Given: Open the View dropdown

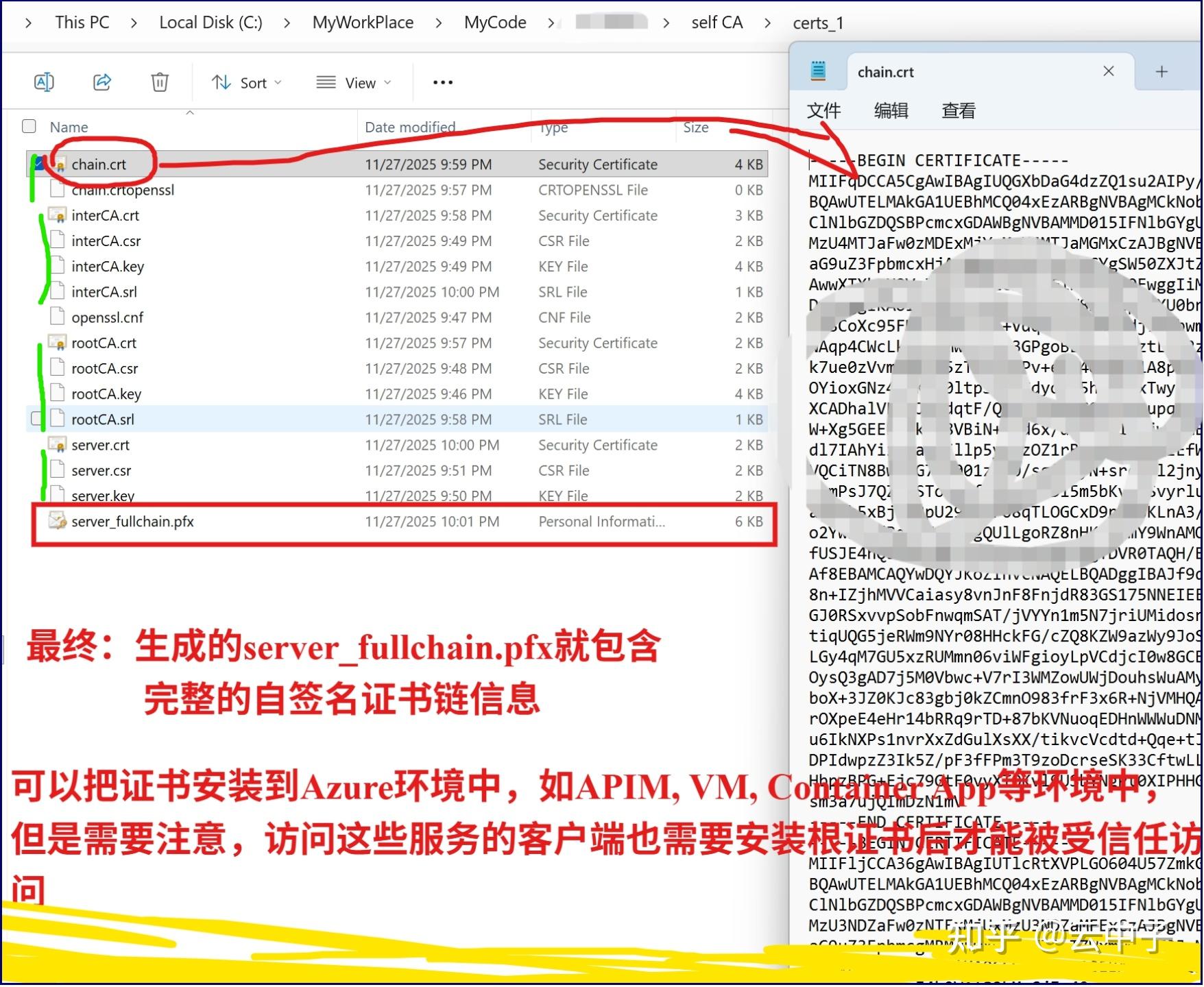Looking at the screenshot, I should click(353, 82).
